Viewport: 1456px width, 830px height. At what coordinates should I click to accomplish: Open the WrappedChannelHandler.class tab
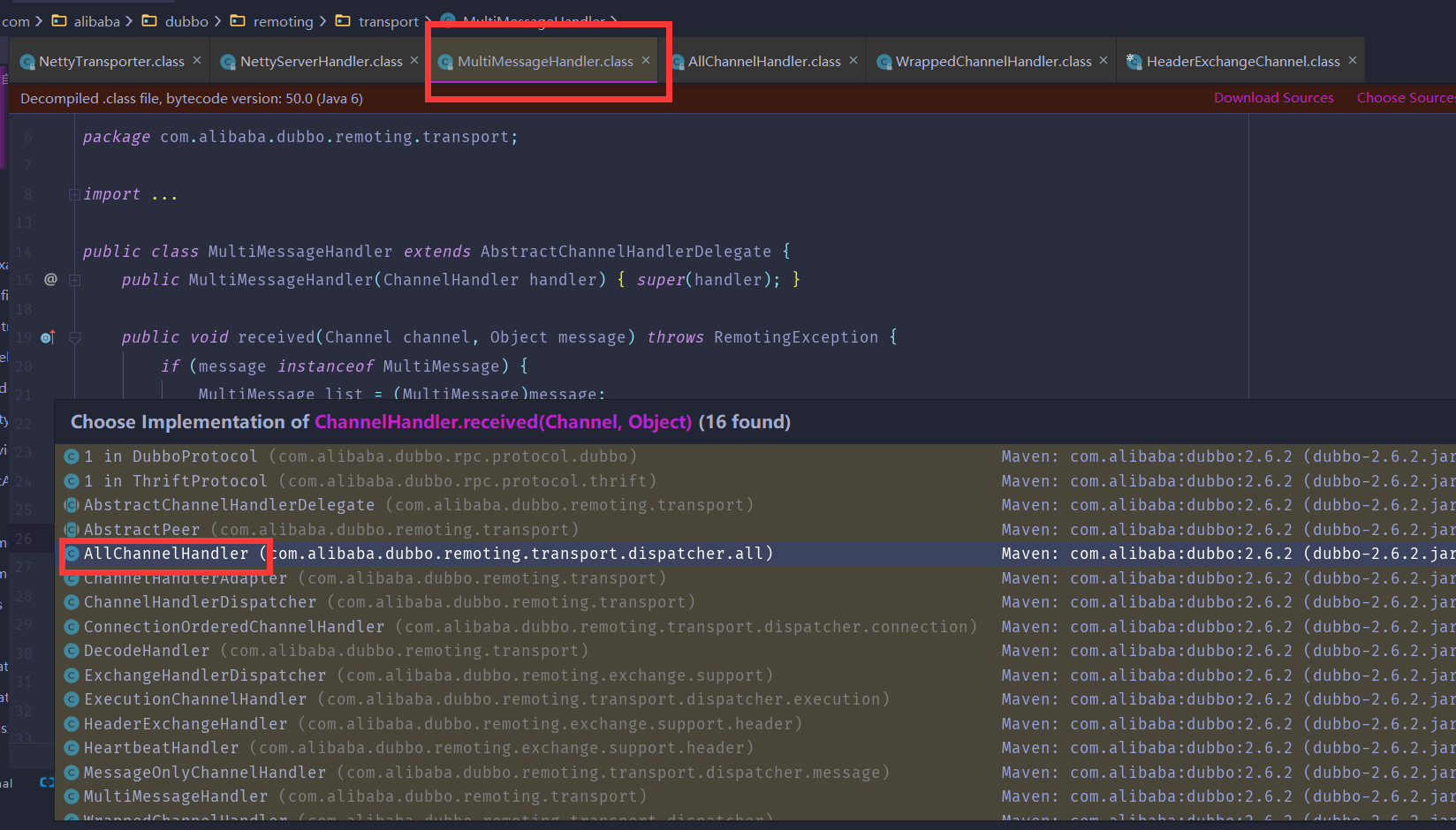point(993,62)
